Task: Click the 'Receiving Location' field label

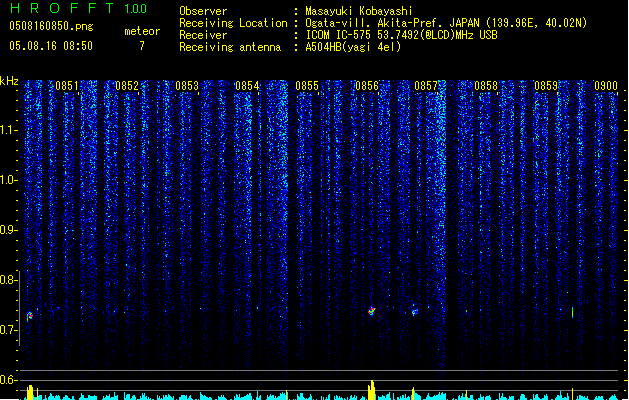Action: point(233,23)
